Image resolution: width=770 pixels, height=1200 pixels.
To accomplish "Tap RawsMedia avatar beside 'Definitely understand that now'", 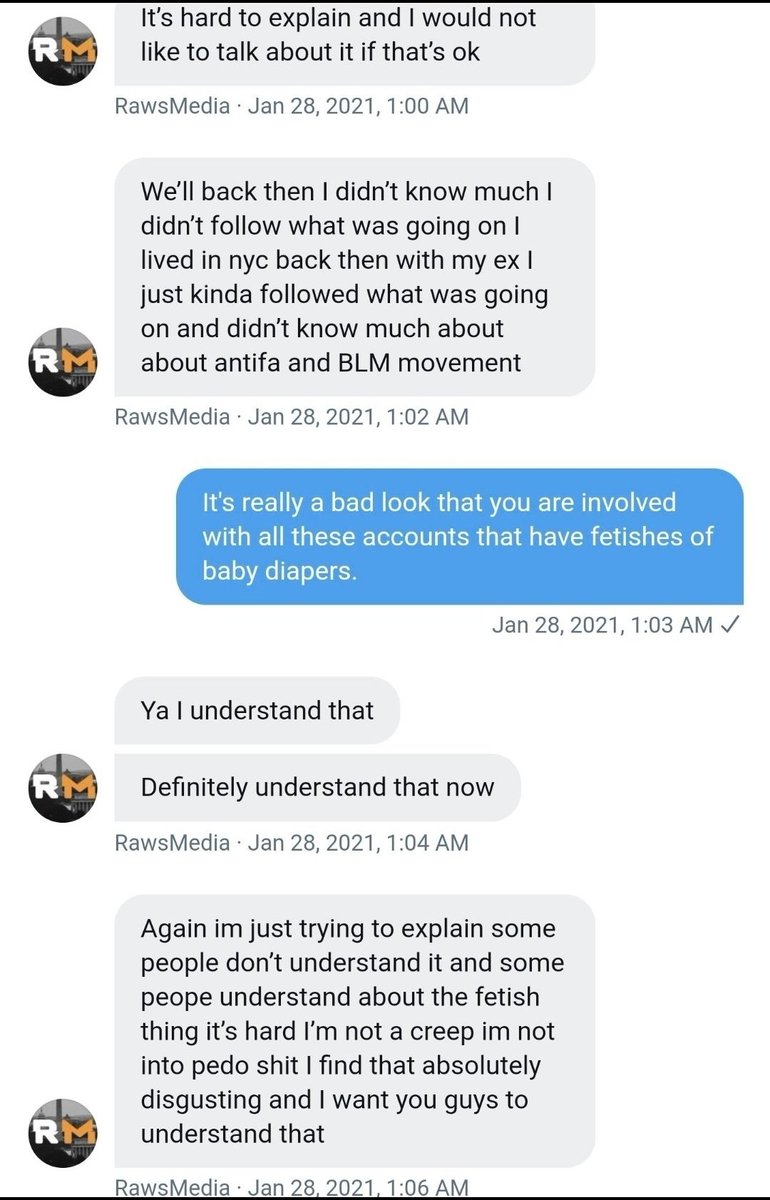I will click(x=62, y=787).
